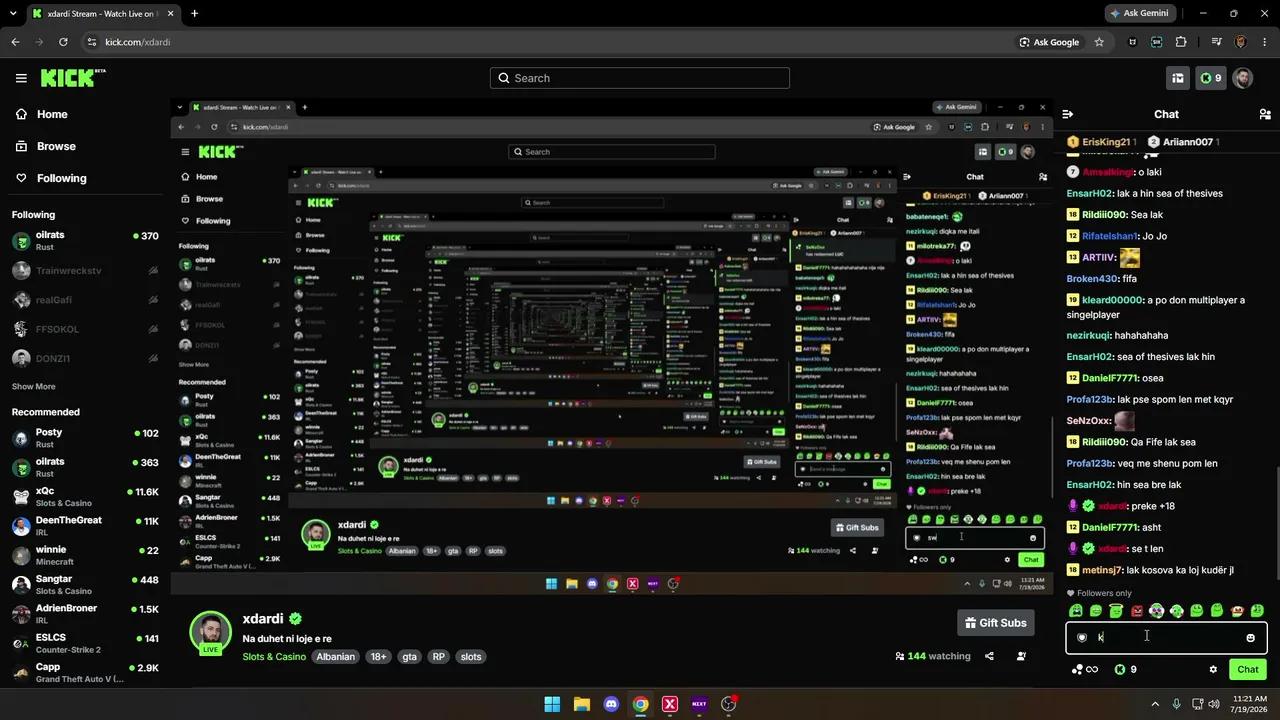Collapse the chat panel using the arrow icon
1280x720 pixels.
tap(1068, 114)
